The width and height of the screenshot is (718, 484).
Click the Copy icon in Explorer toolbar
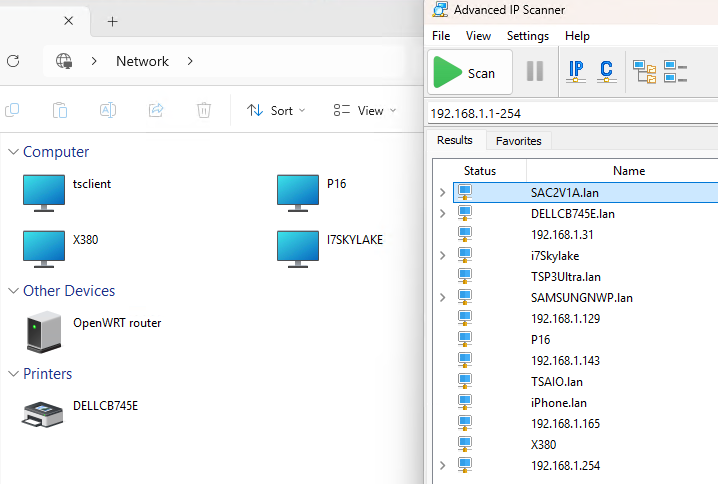click(x=12, y=110)
